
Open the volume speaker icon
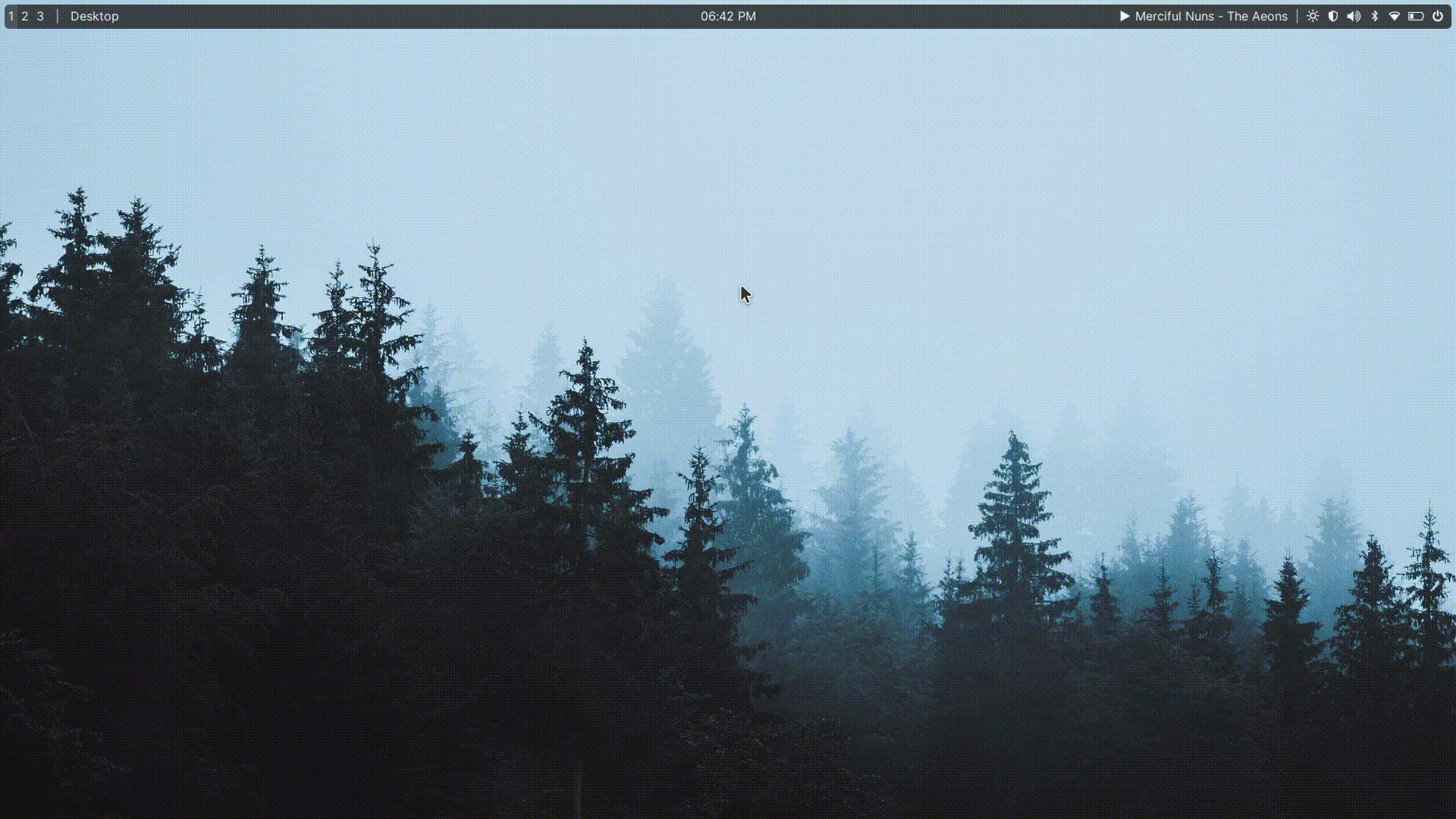(1354, 16)
